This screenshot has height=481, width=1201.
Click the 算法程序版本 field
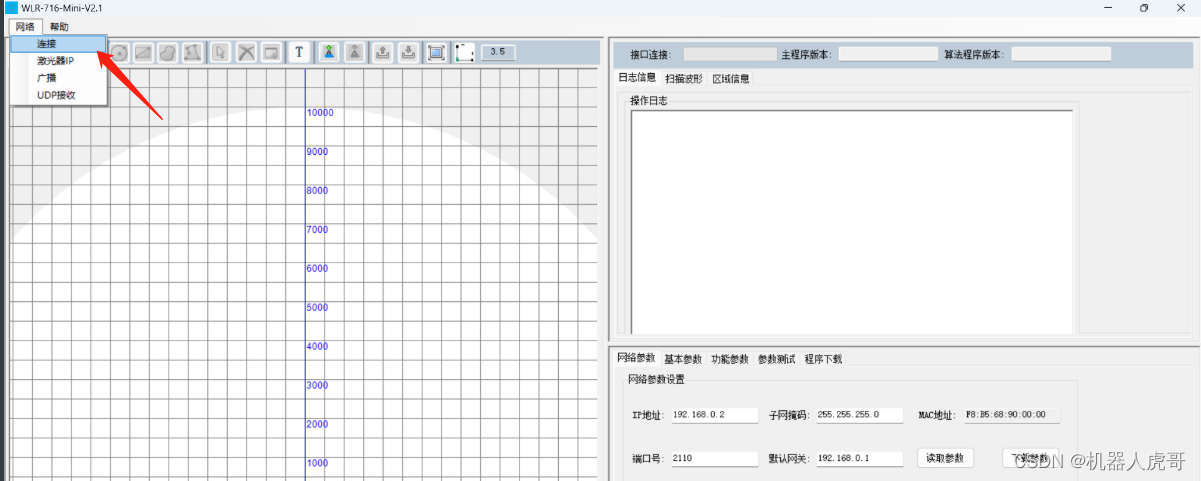[1061, 54]
